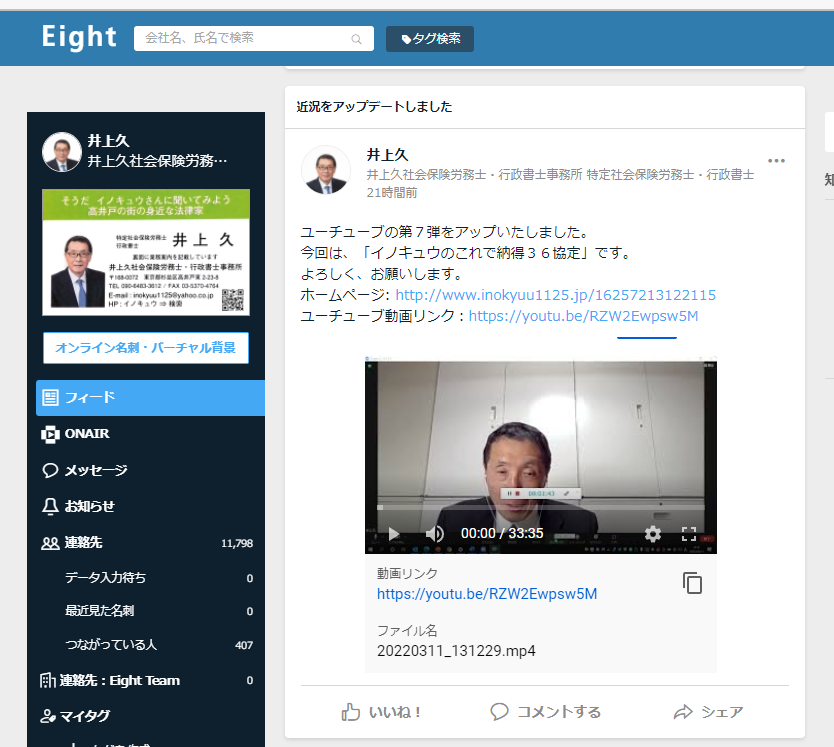Open 井上久 name in the post header
This screenshot has height=747, width=834.
click(387, 155)
